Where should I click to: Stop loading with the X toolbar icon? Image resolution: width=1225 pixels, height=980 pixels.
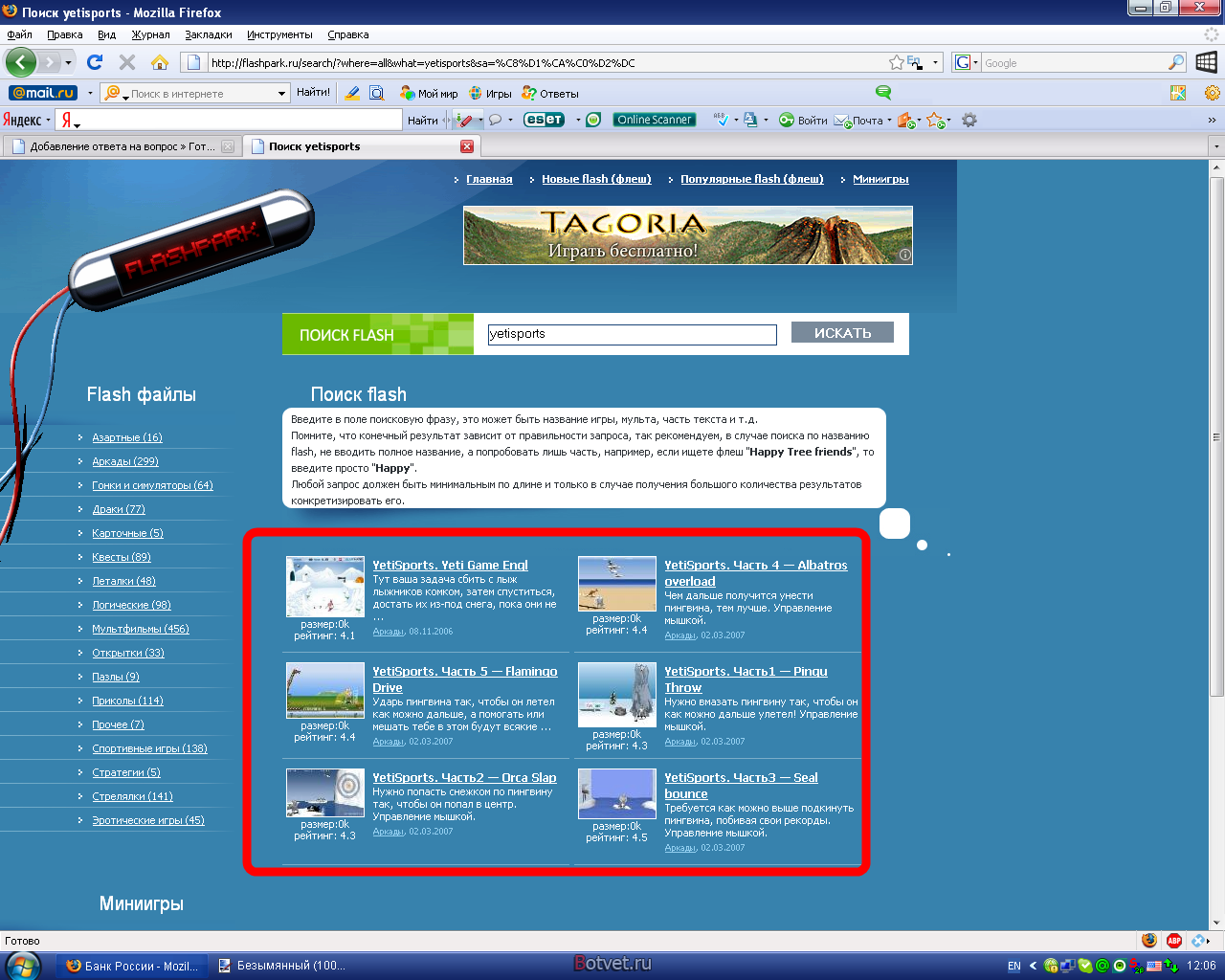127,62
